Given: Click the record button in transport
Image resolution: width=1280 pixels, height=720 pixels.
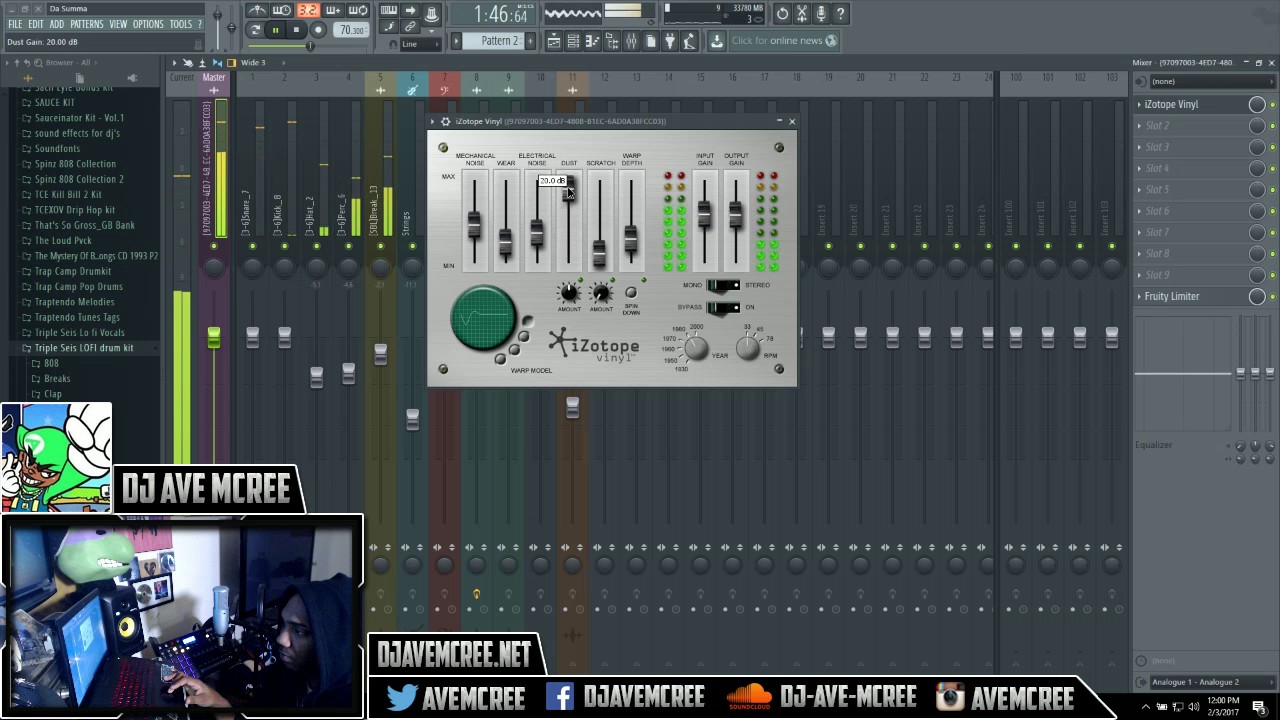Looking at the screenshot, I should coord(318,30).
